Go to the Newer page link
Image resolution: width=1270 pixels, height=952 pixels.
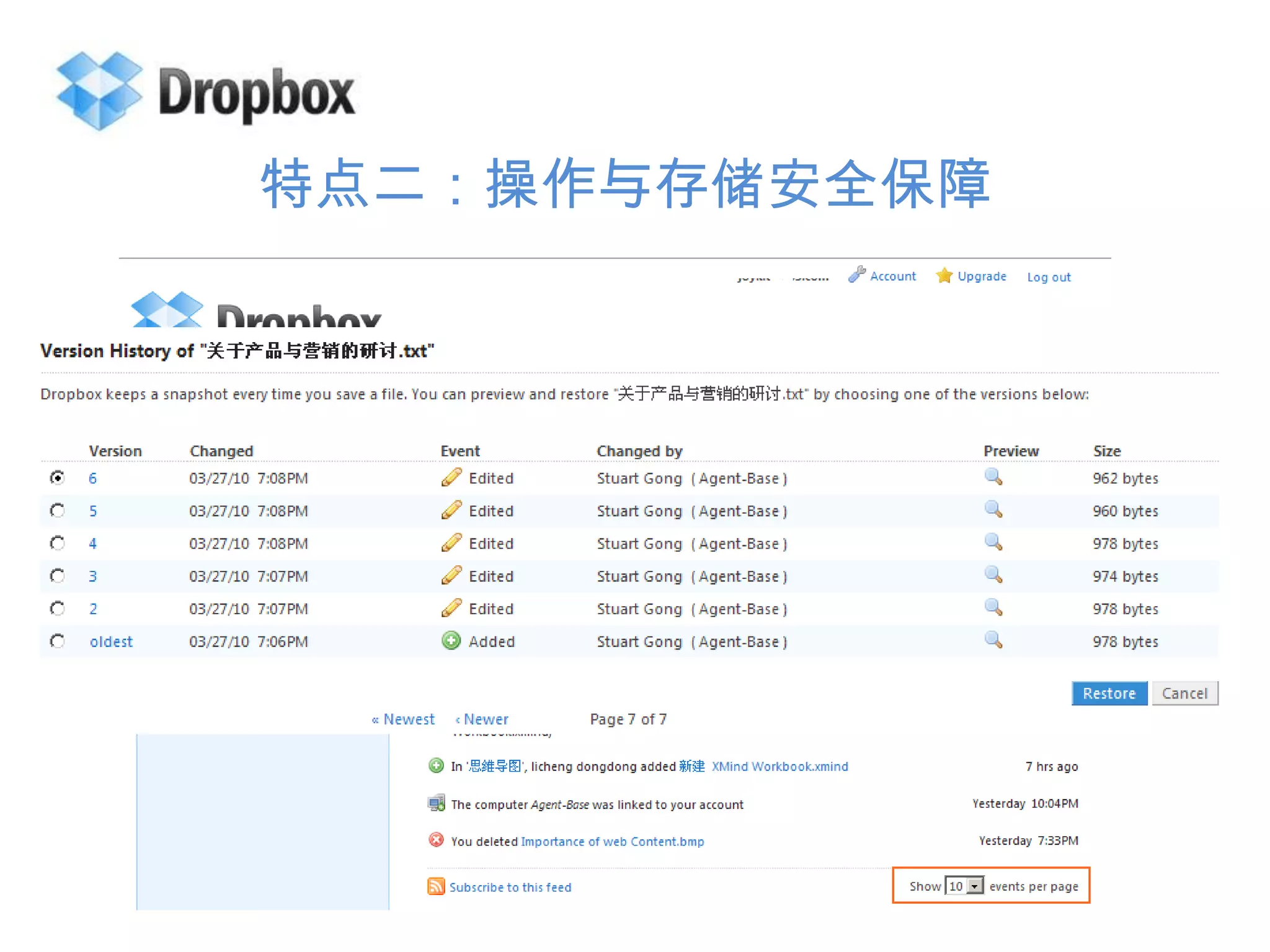[x=482, y=719]
